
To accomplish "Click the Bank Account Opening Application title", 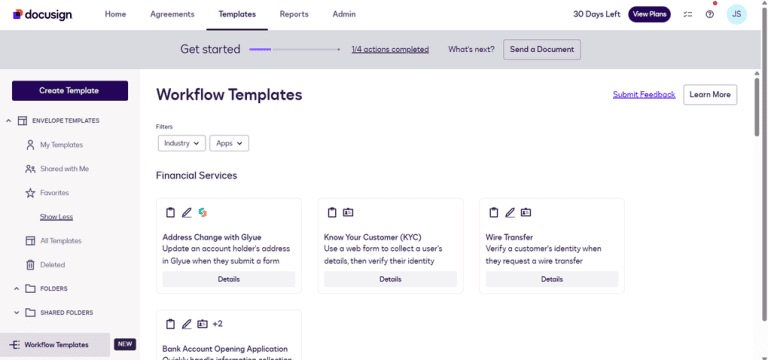I will click(x=225, y=349).
